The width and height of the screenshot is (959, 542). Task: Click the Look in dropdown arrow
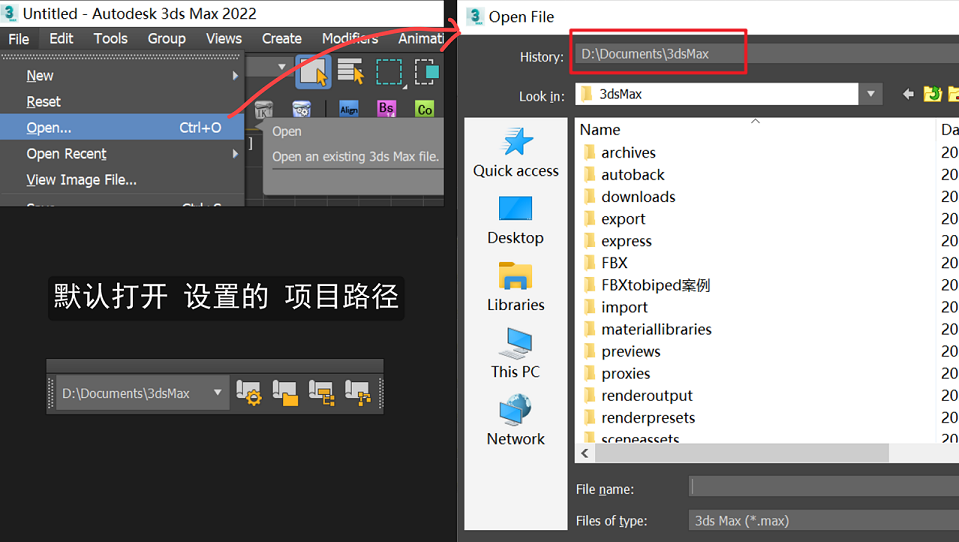click(x=871, y=94)
